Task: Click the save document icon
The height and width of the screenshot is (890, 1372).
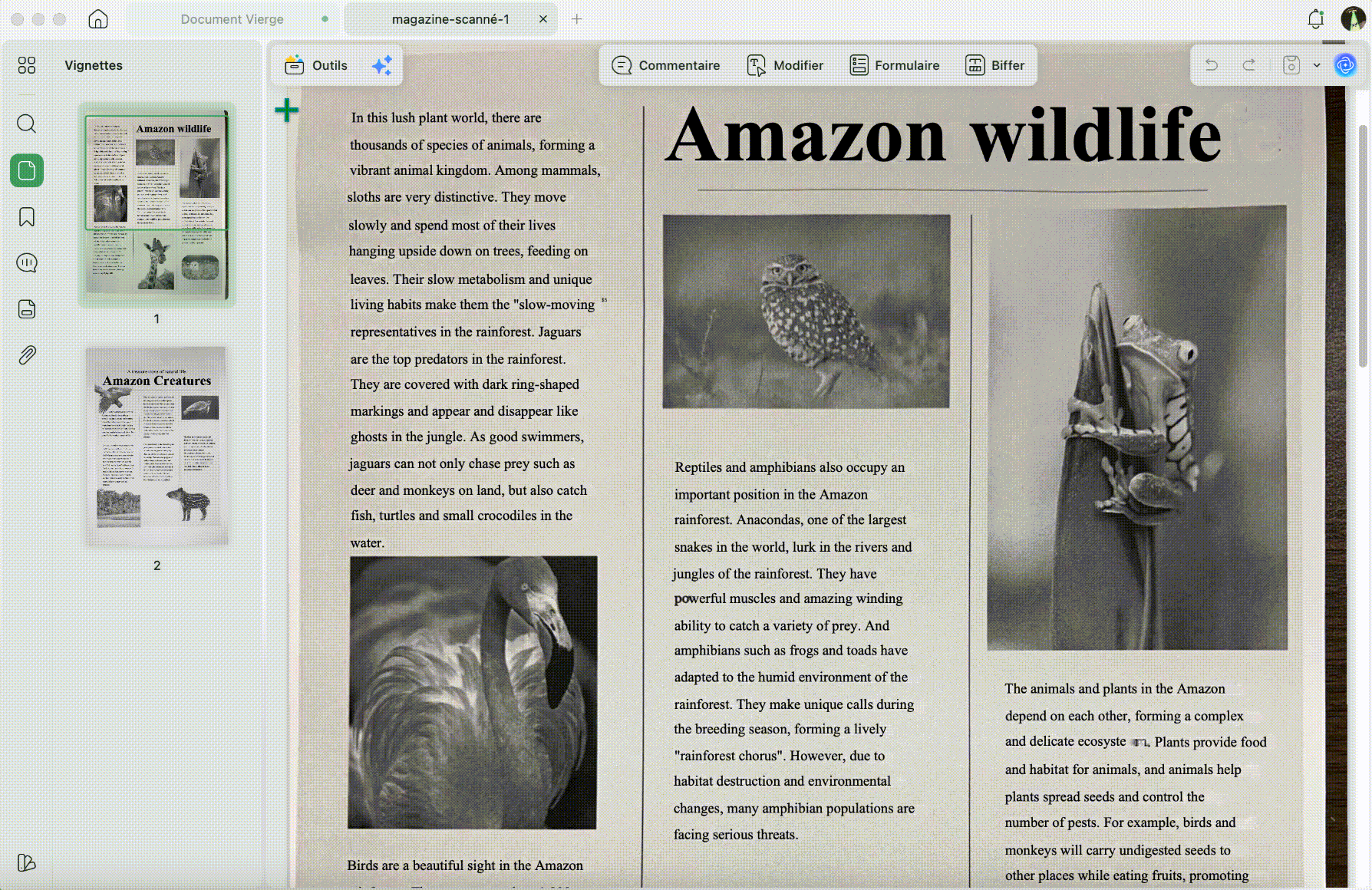Action: coord(1291,65)
